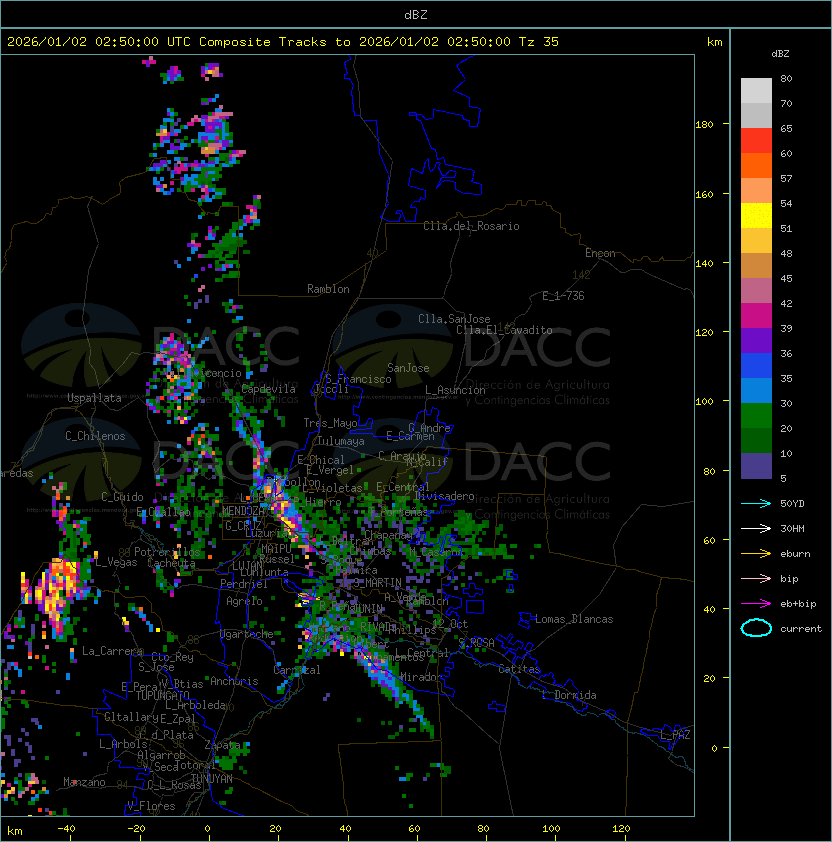Pick the light gray 80 dBZ swatch

tap(756, 90)
